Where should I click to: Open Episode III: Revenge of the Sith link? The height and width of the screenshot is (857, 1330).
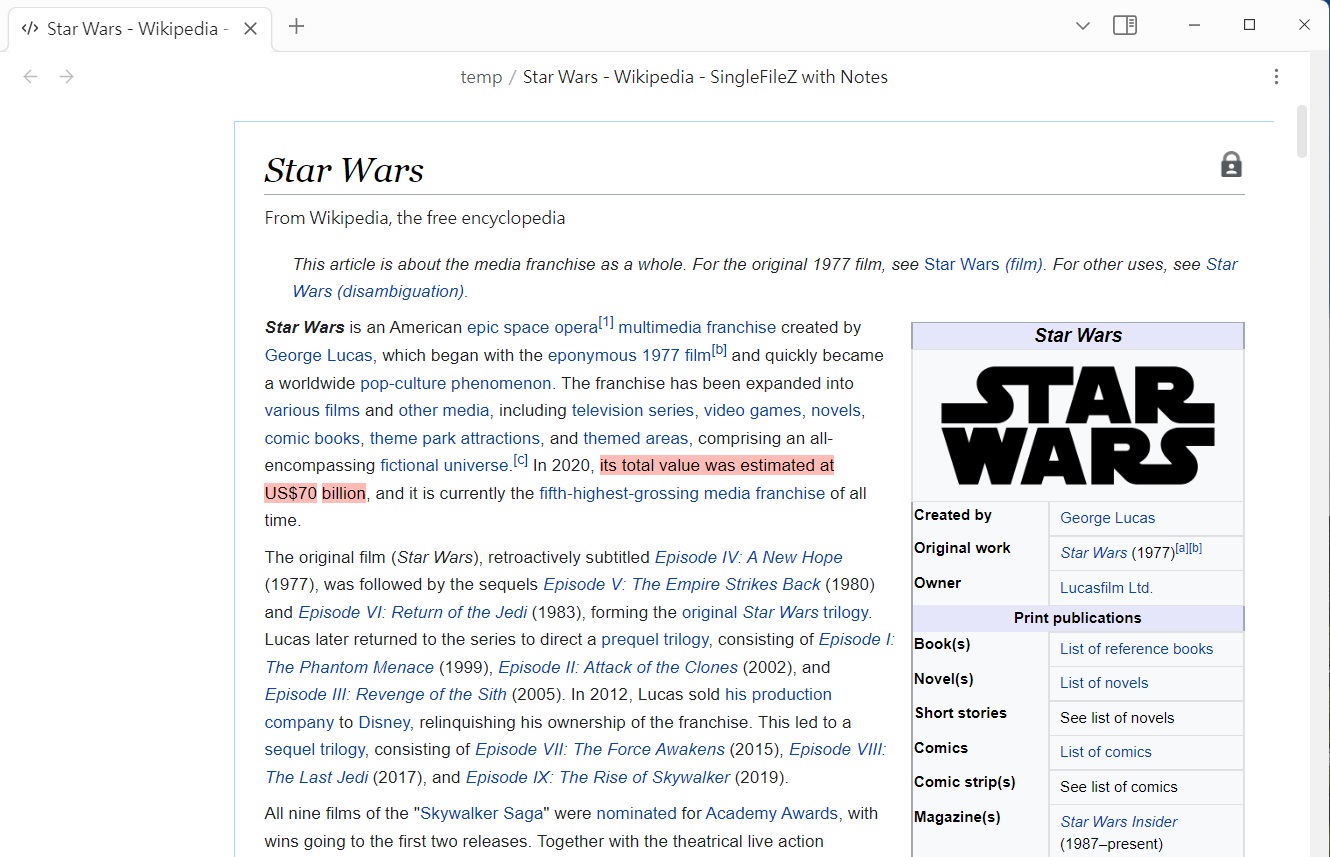tap(386, 694)
